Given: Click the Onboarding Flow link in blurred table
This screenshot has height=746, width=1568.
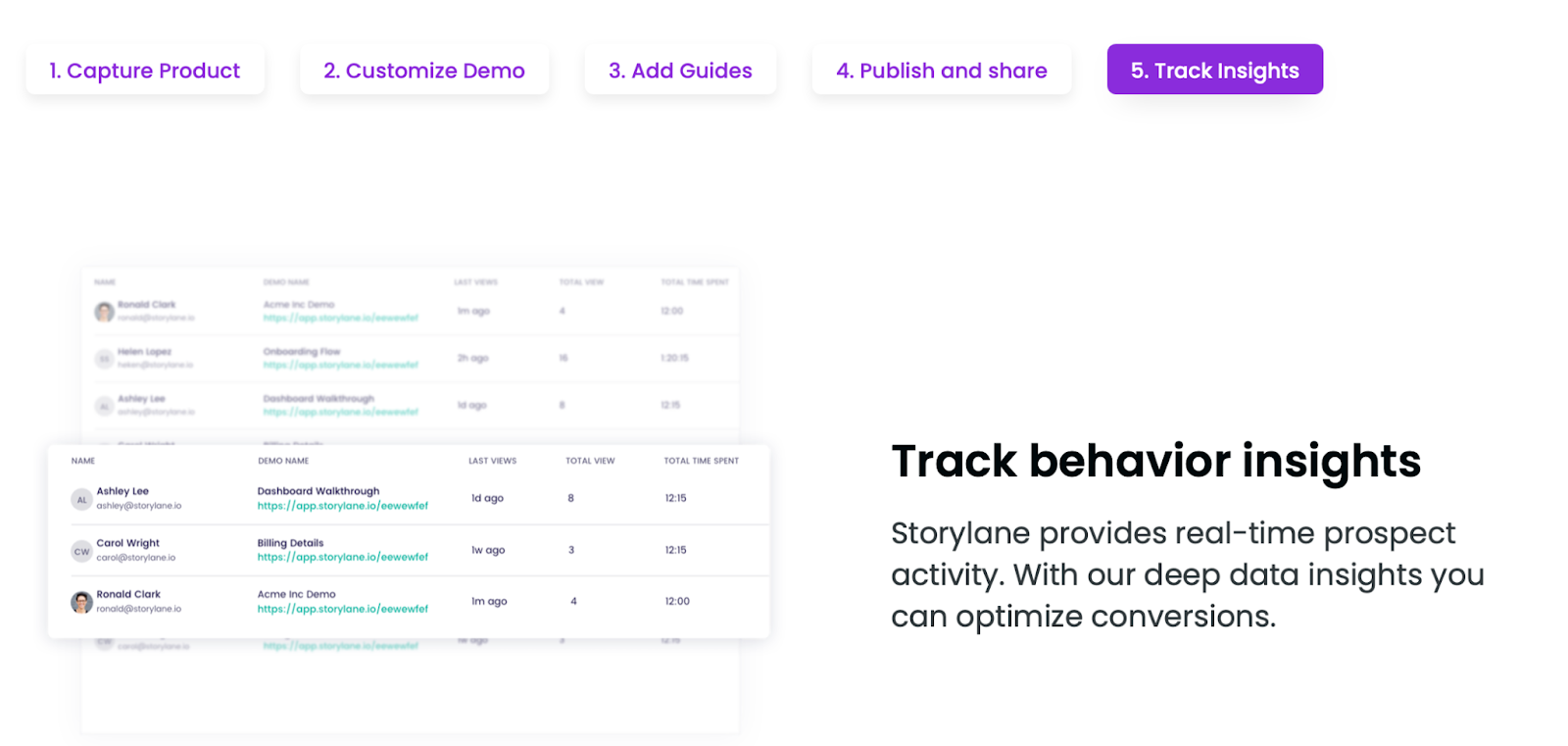Looking at the screenshot, I should coord(340,365).
